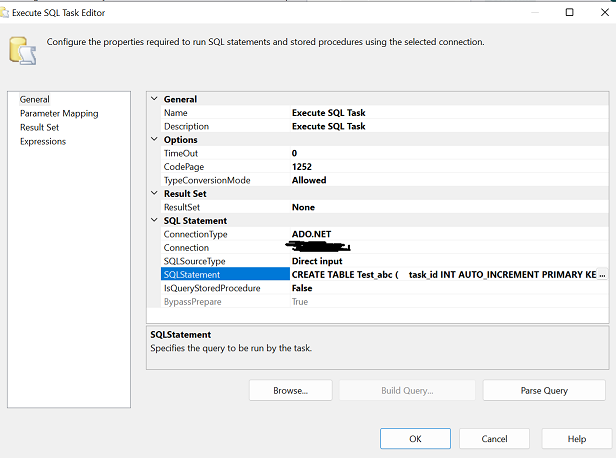Collapse the Options property section

153,140
